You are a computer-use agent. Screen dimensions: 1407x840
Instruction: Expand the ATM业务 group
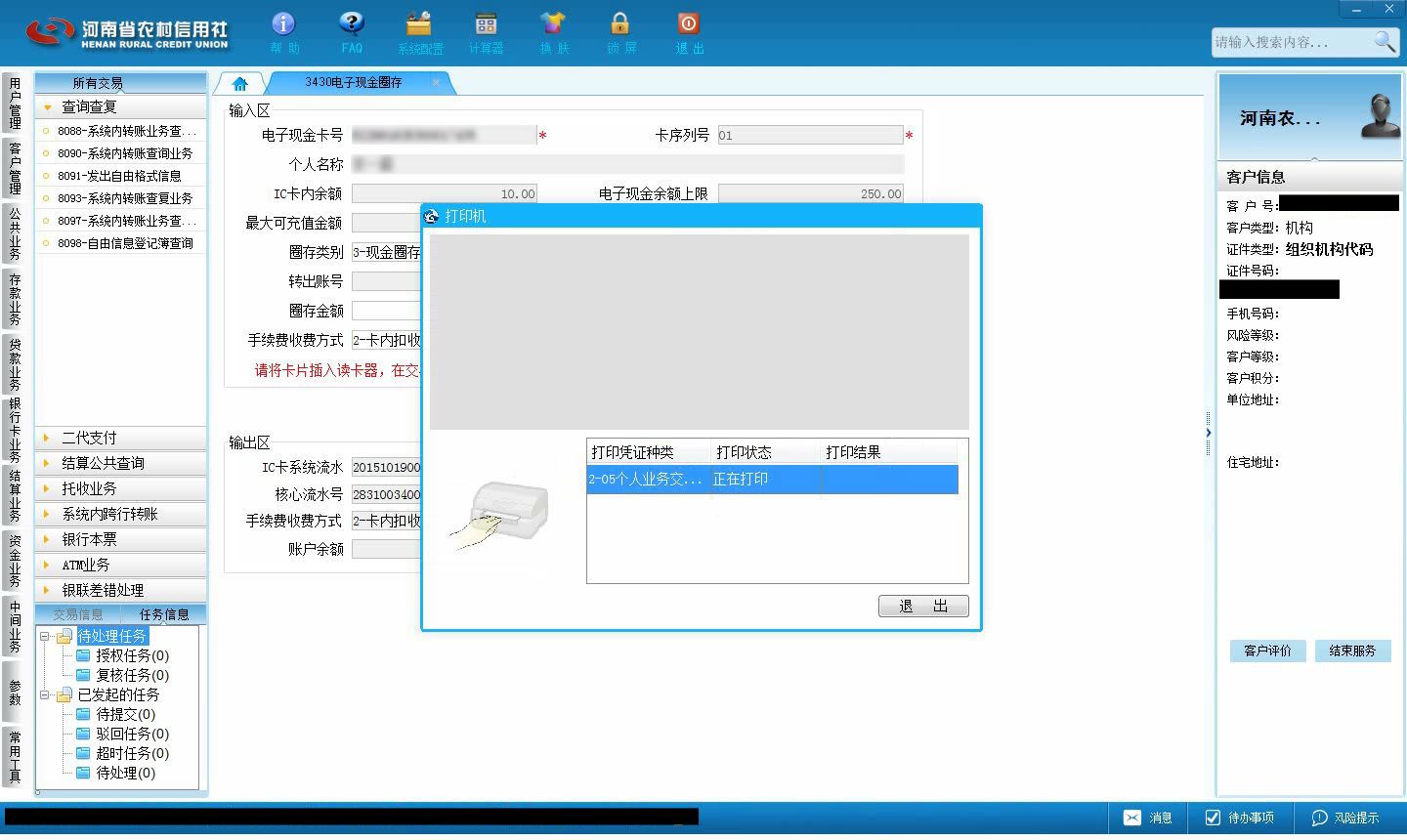coord(121,565)
